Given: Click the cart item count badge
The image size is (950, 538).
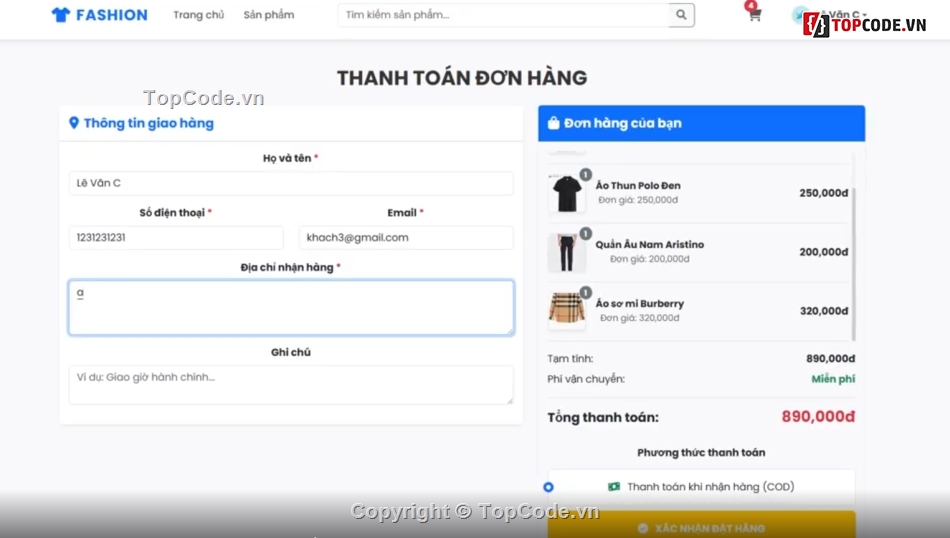Looking at the screenshot, I should (751, 5).
